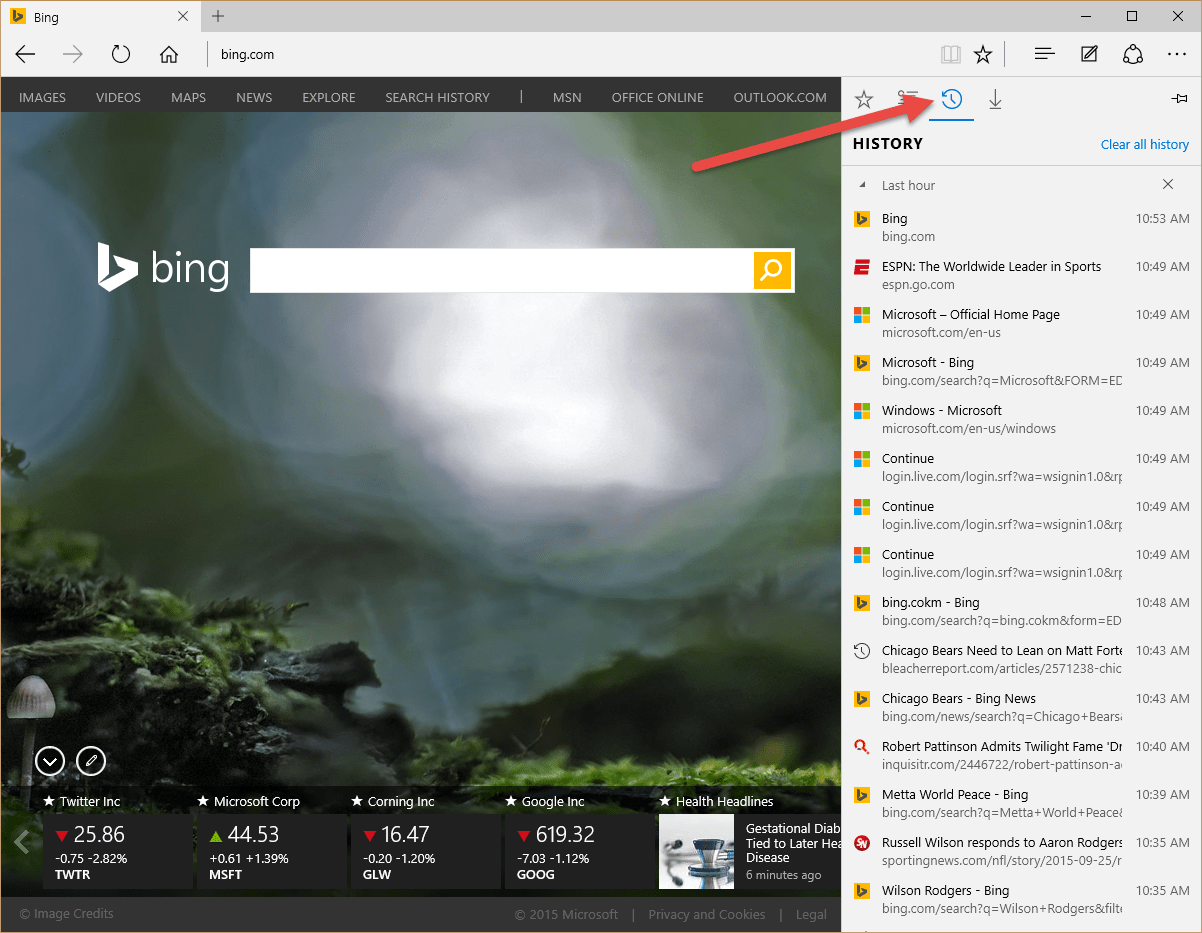
Task: Open Bing history entry from 10:53 AM
Action: [1021, 227]
